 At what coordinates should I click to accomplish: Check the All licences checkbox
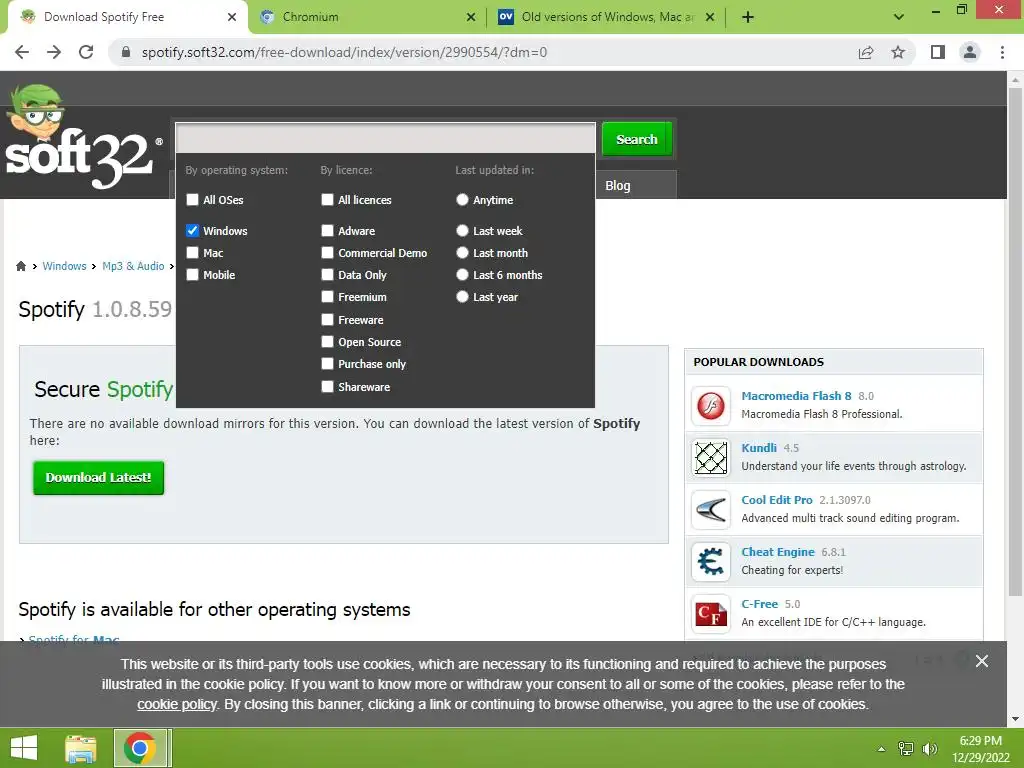327,199
